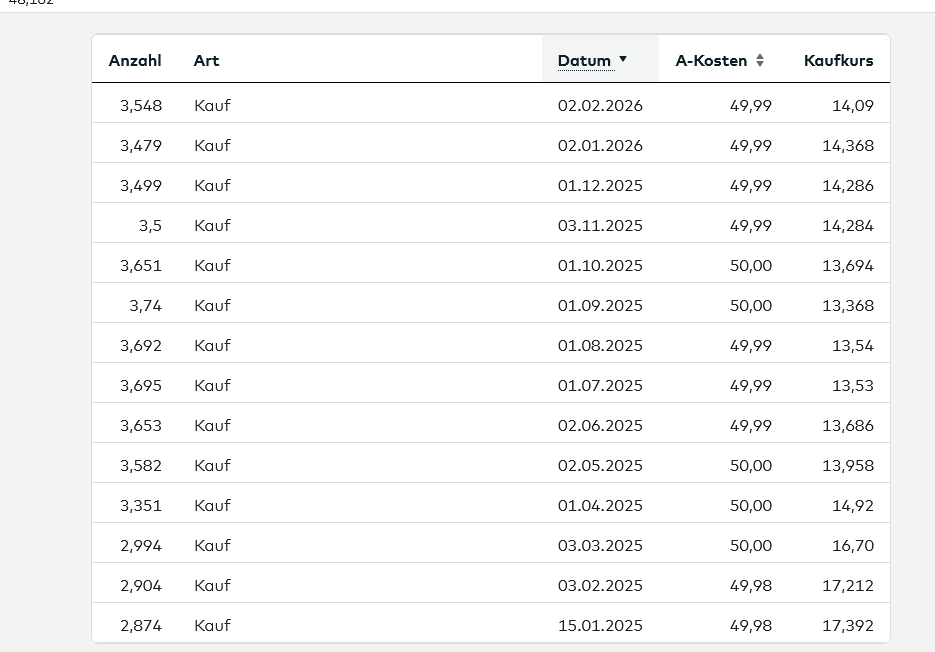Click quantity value 3,548
935x652 pixels.
tap(141, 106)
